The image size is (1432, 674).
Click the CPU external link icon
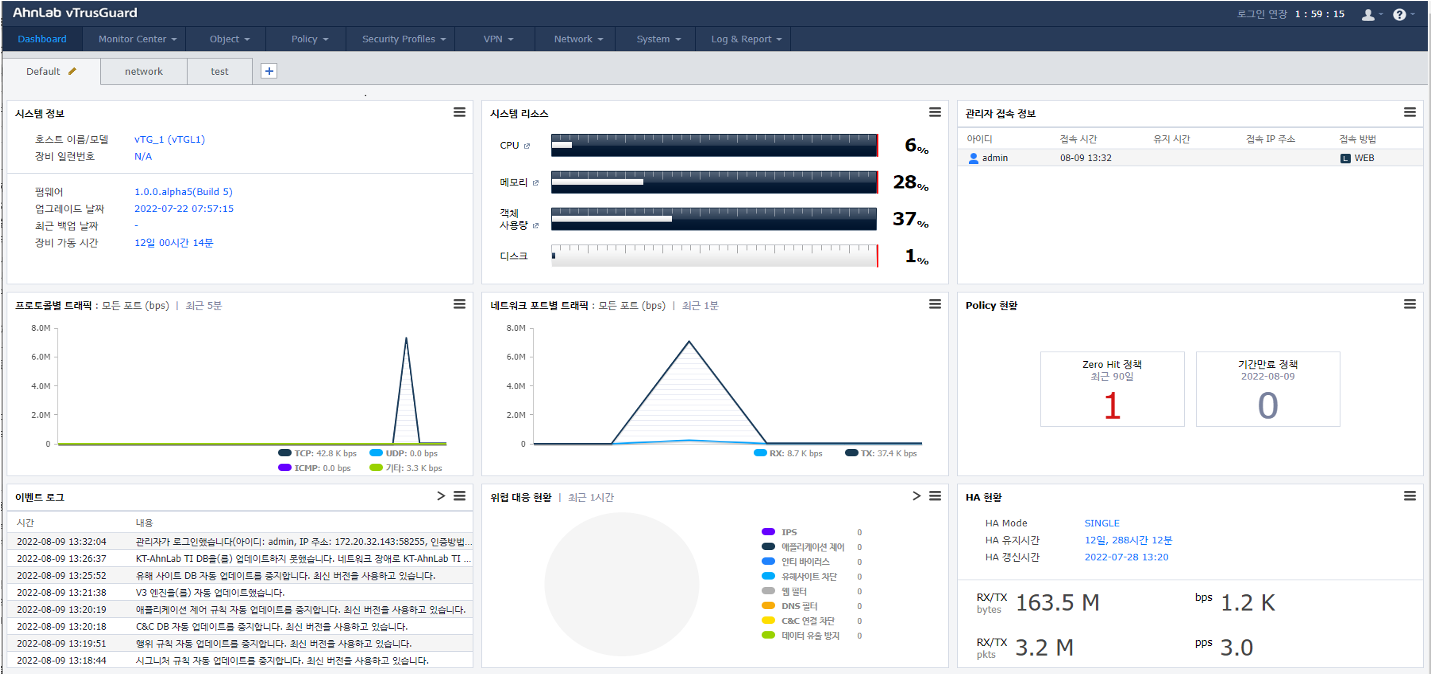tap(527, 146)
